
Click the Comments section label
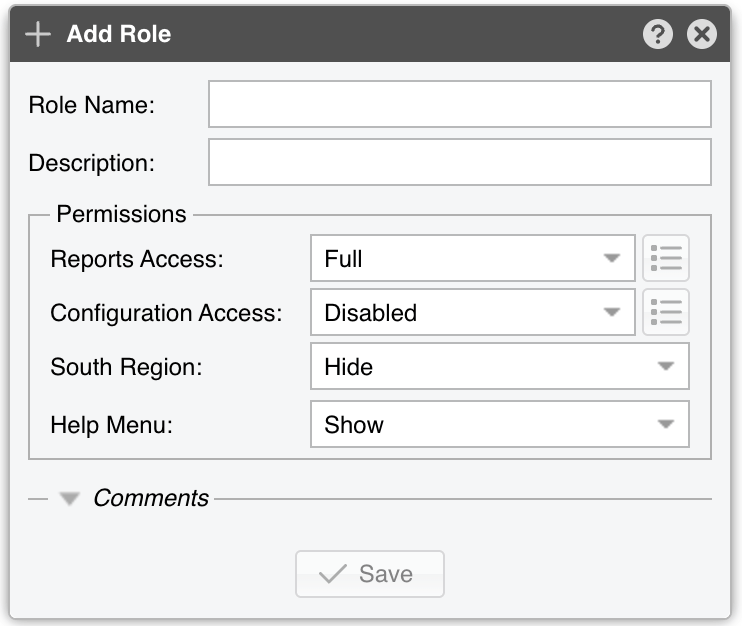151,498
